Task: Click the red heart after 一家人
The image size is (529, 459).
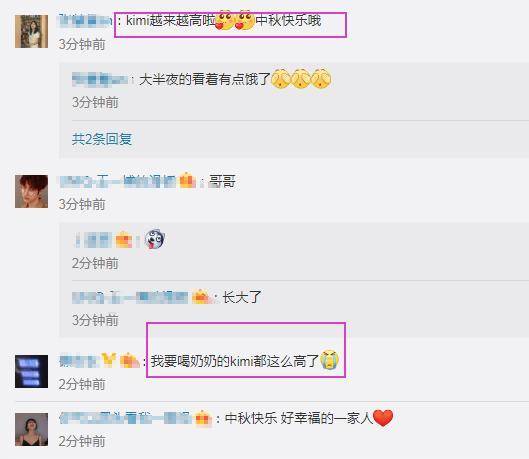Action: tap(383, 418)
